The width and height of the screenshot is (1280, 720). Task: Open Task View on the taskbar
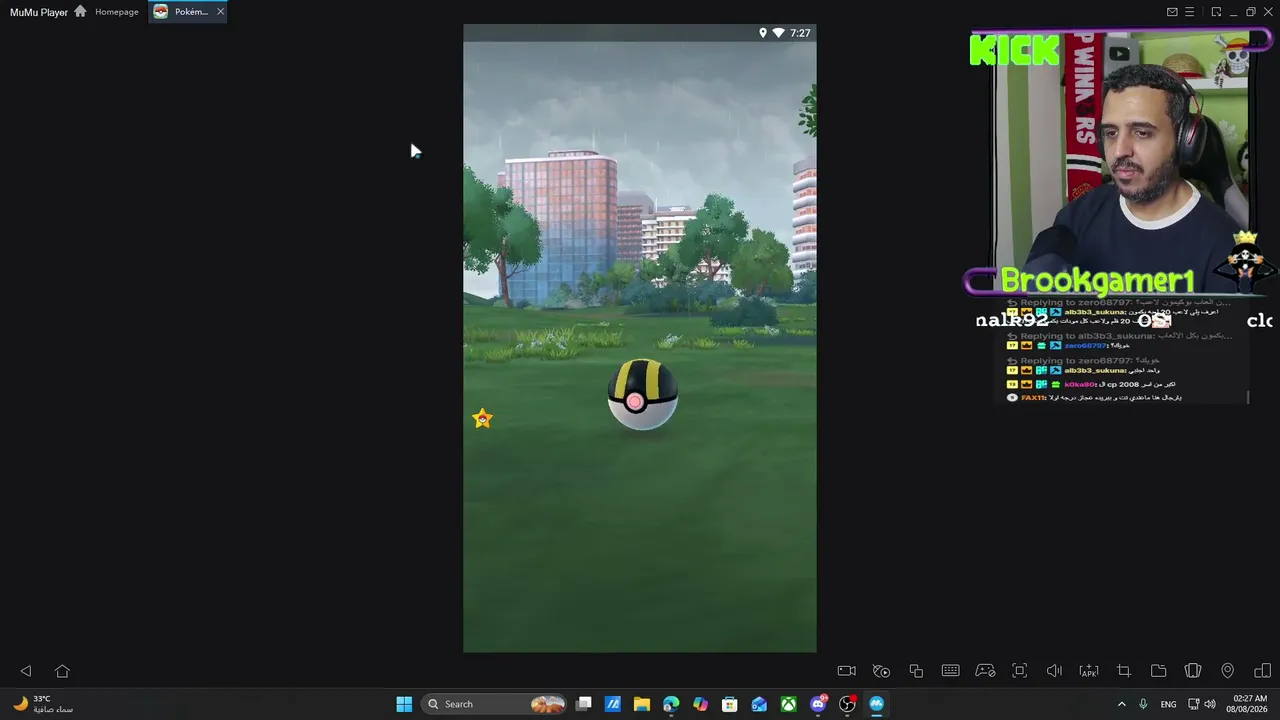click(584, 704)
